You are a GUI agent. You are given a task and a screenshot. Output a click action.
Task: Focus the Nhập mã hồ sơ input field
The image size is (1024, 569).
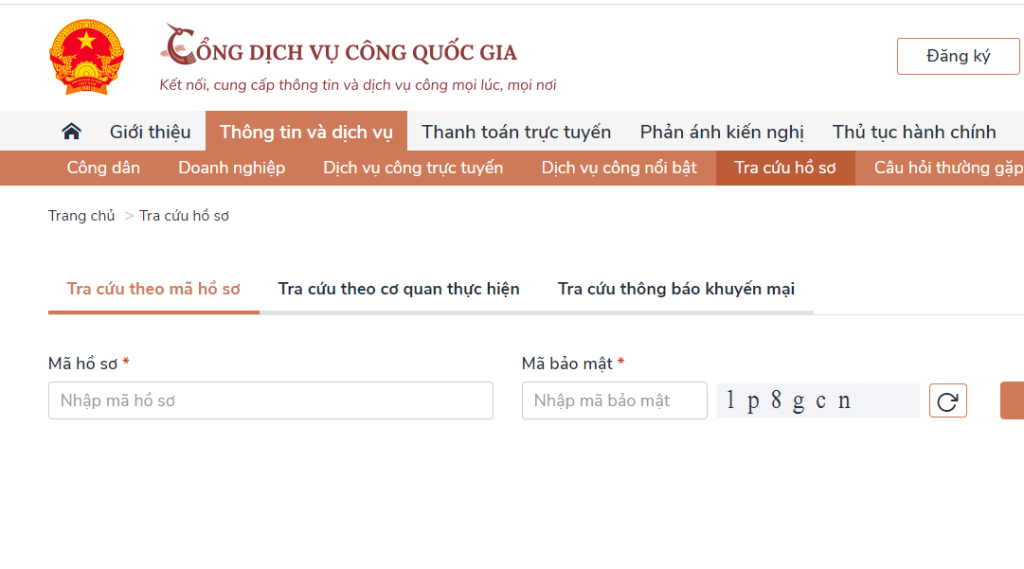click(x=270, y=400)
